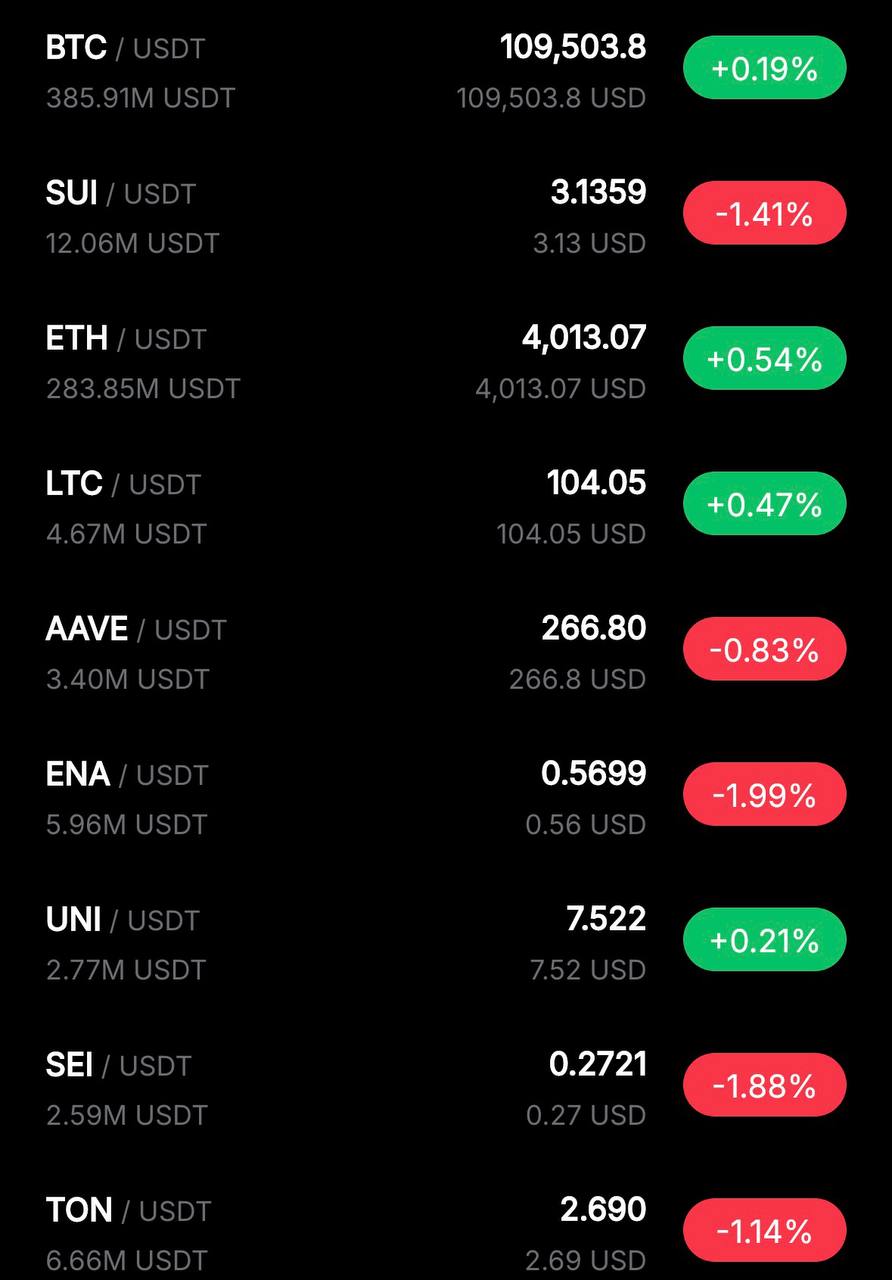892x1280 pixels.
Task: Tap the -1.14% TON change badge
Action: point(765,1230)
